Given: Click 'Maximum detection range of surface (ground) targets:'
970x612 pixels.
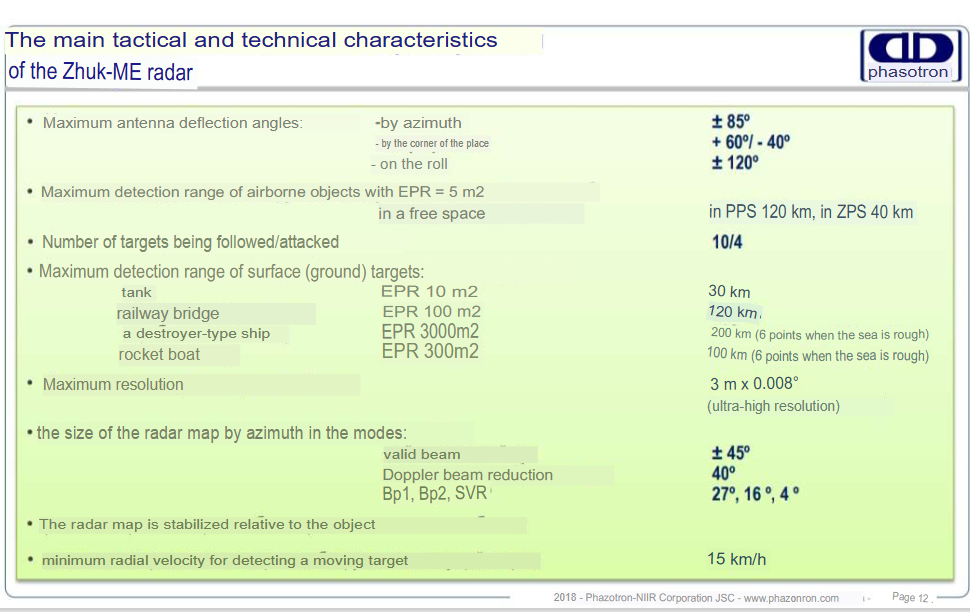Looking at the screenshot, I should (231, 272).
